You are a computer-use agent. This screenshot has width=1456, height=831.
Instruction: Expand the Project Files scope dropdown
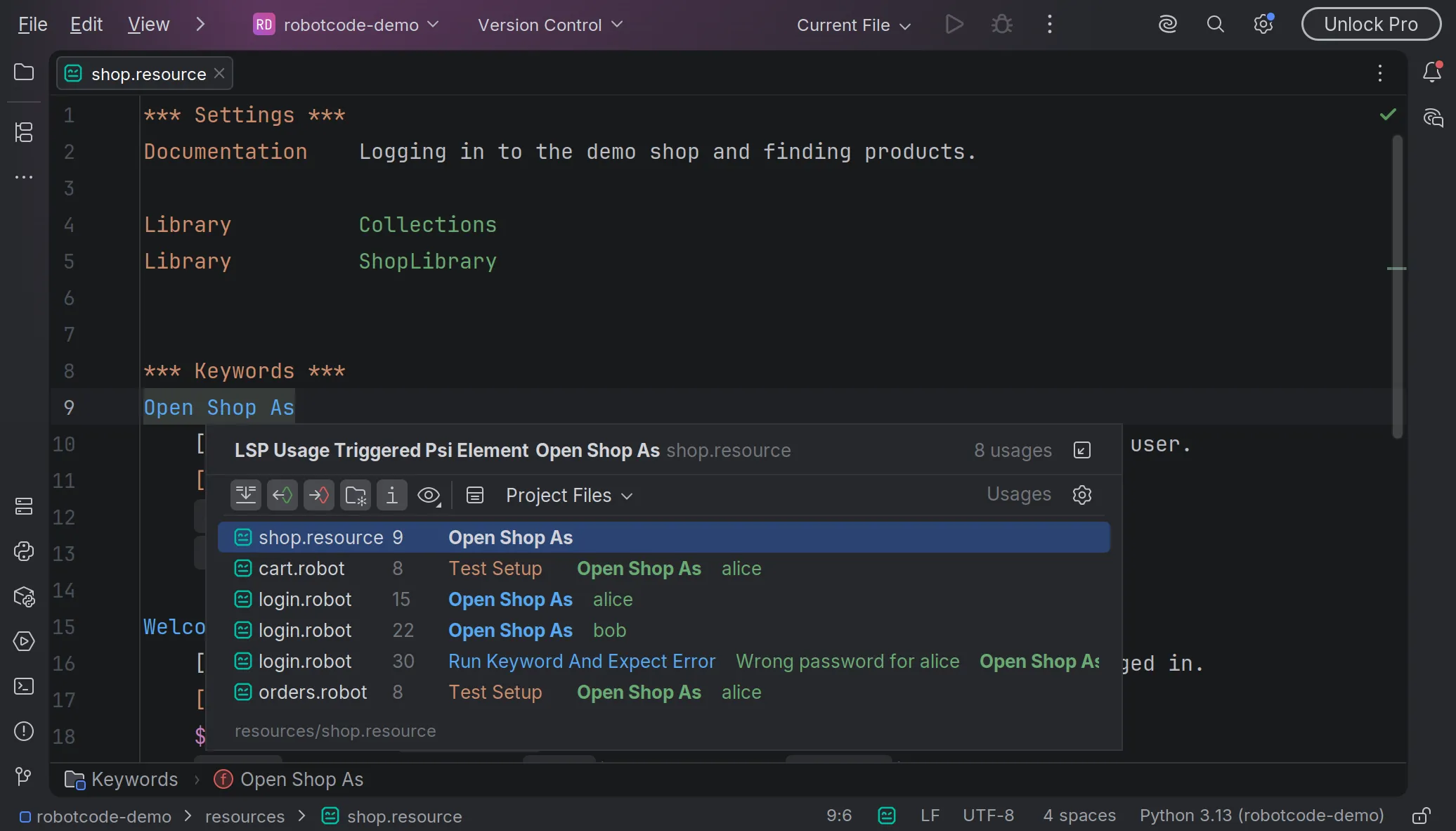(569, 495)
